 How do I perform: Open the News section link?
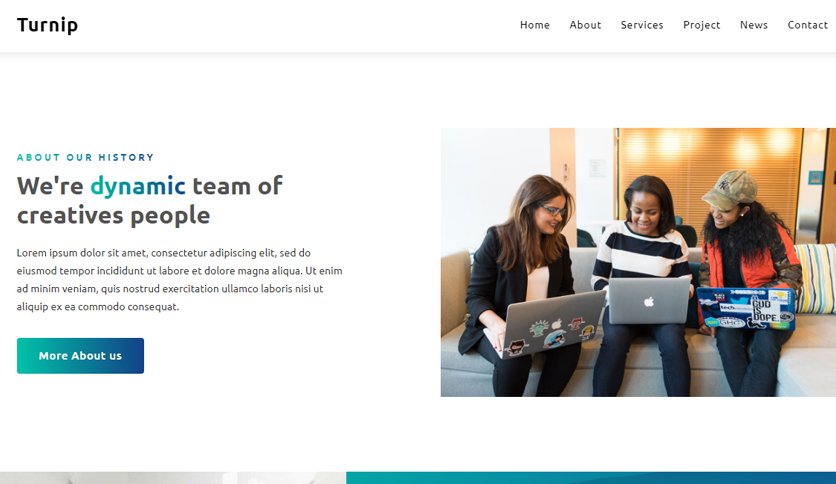pos(753,25)
